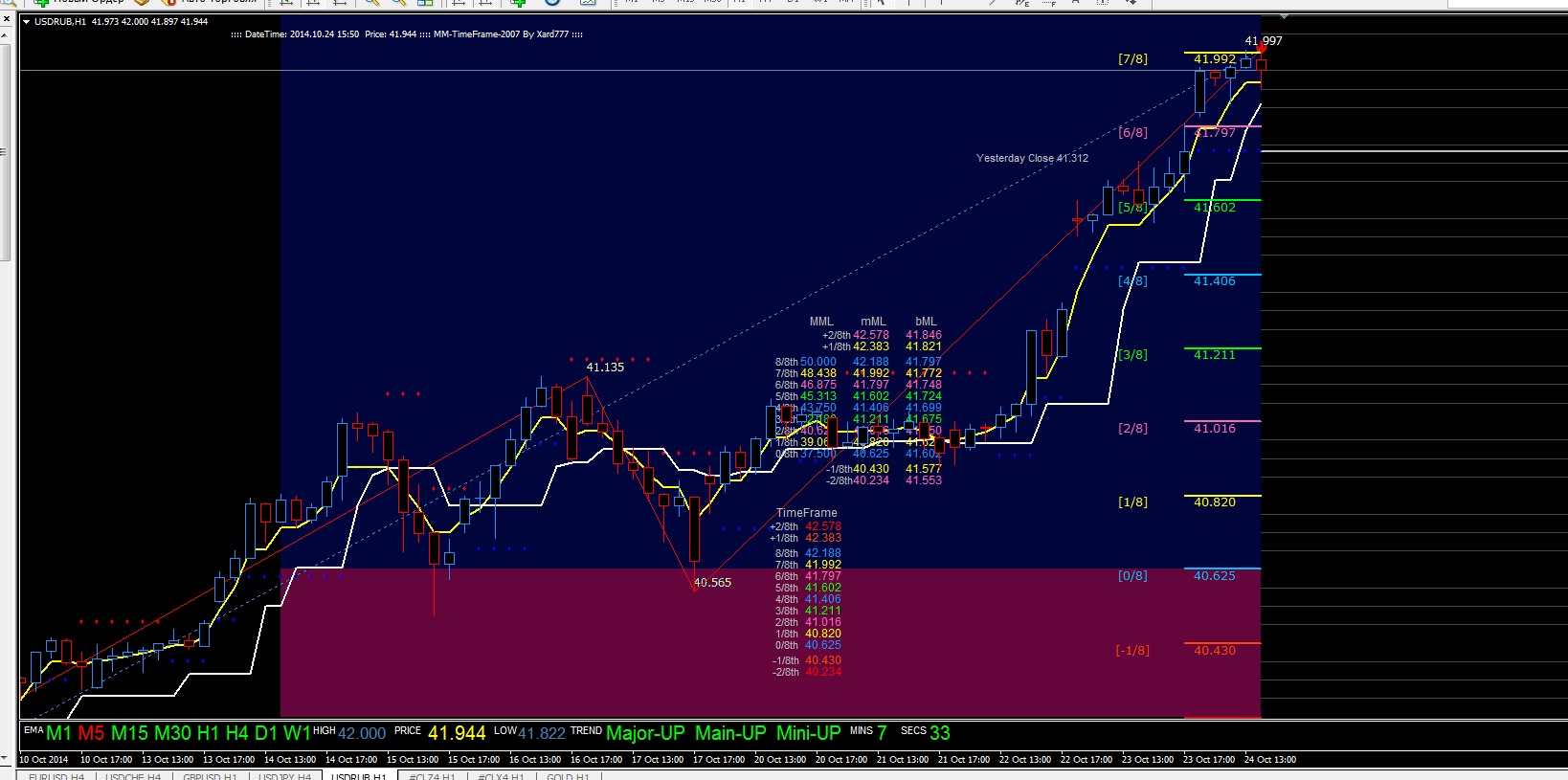Click the Major-UP trend label
Image resolution: width=1568 pixels, height=780 pixels.
coord(646,733)
